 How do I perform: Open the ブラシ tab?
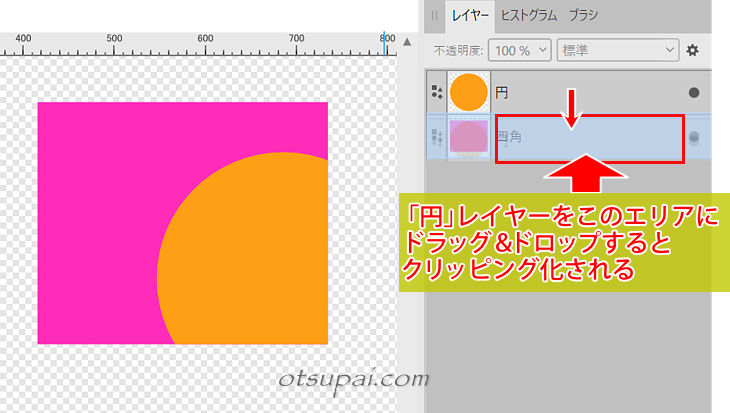point(584,15)
